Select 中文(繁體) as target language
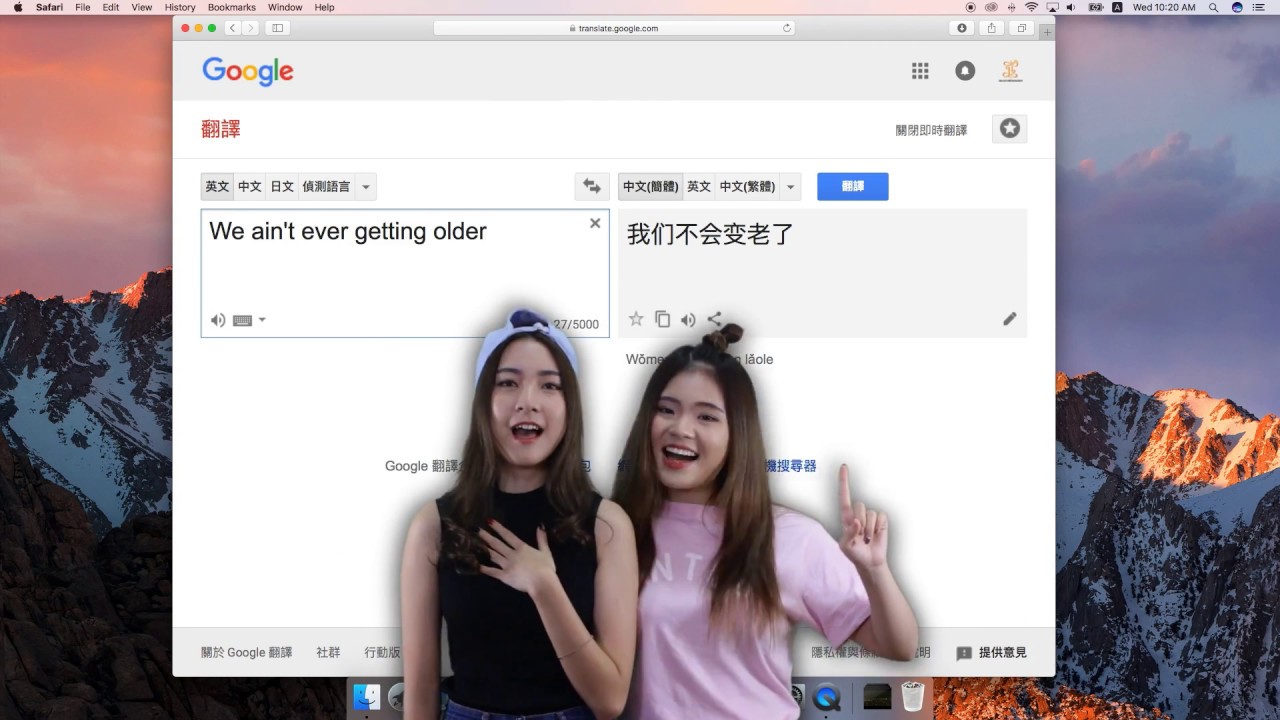 (x=747, y=186)
